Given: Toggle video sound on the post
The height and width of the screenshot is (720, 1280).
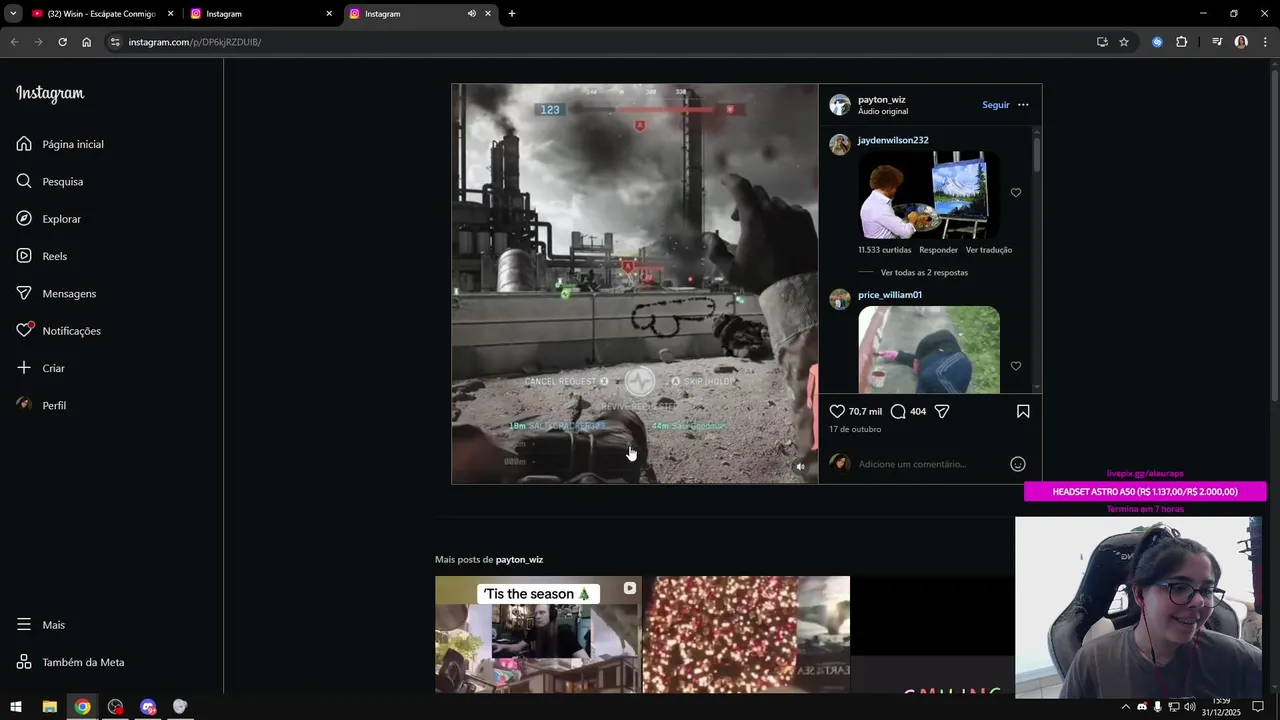Looking at the screenshot, I should click(x=800, y=466).
